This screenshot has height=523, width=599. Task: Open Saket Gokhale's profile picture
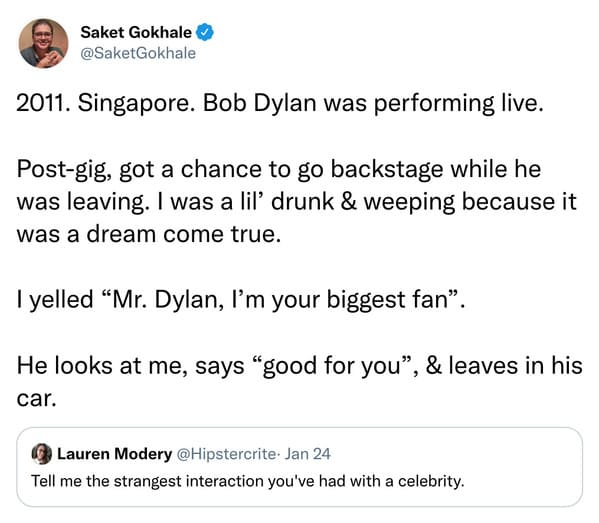[x=43, y=43]
